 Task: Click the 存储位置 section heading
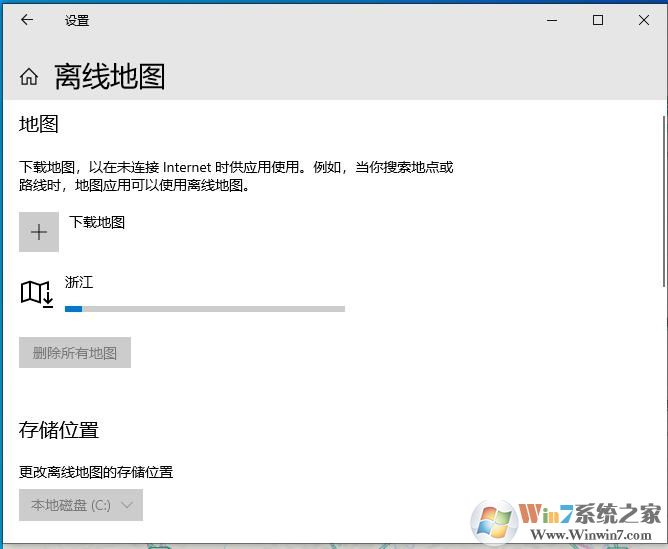[59, 430]
